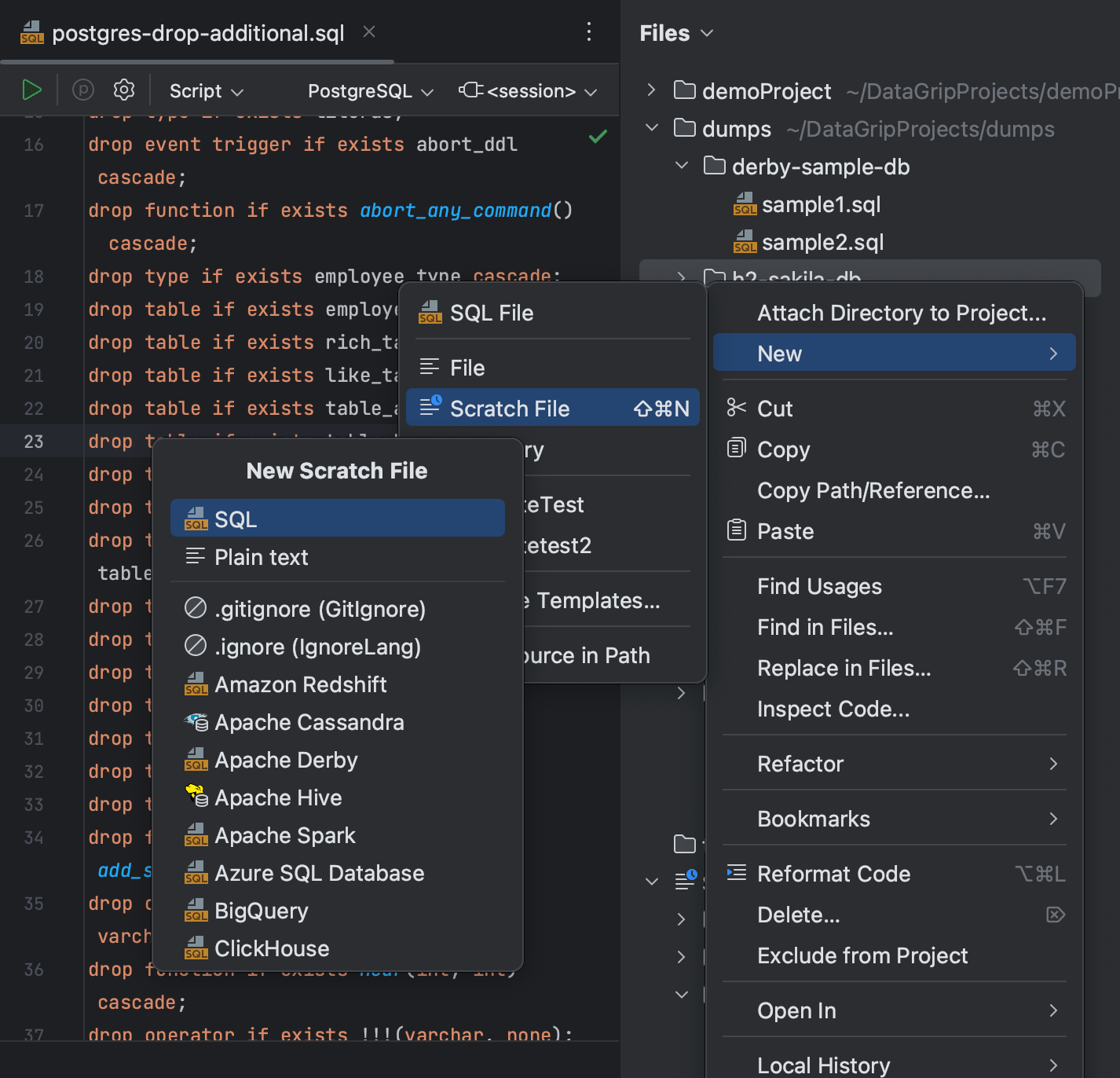Open the PostgreSQL dialect dropdown
The height and width of the screenshot is (1078, 1120).
tap(368, 90)
